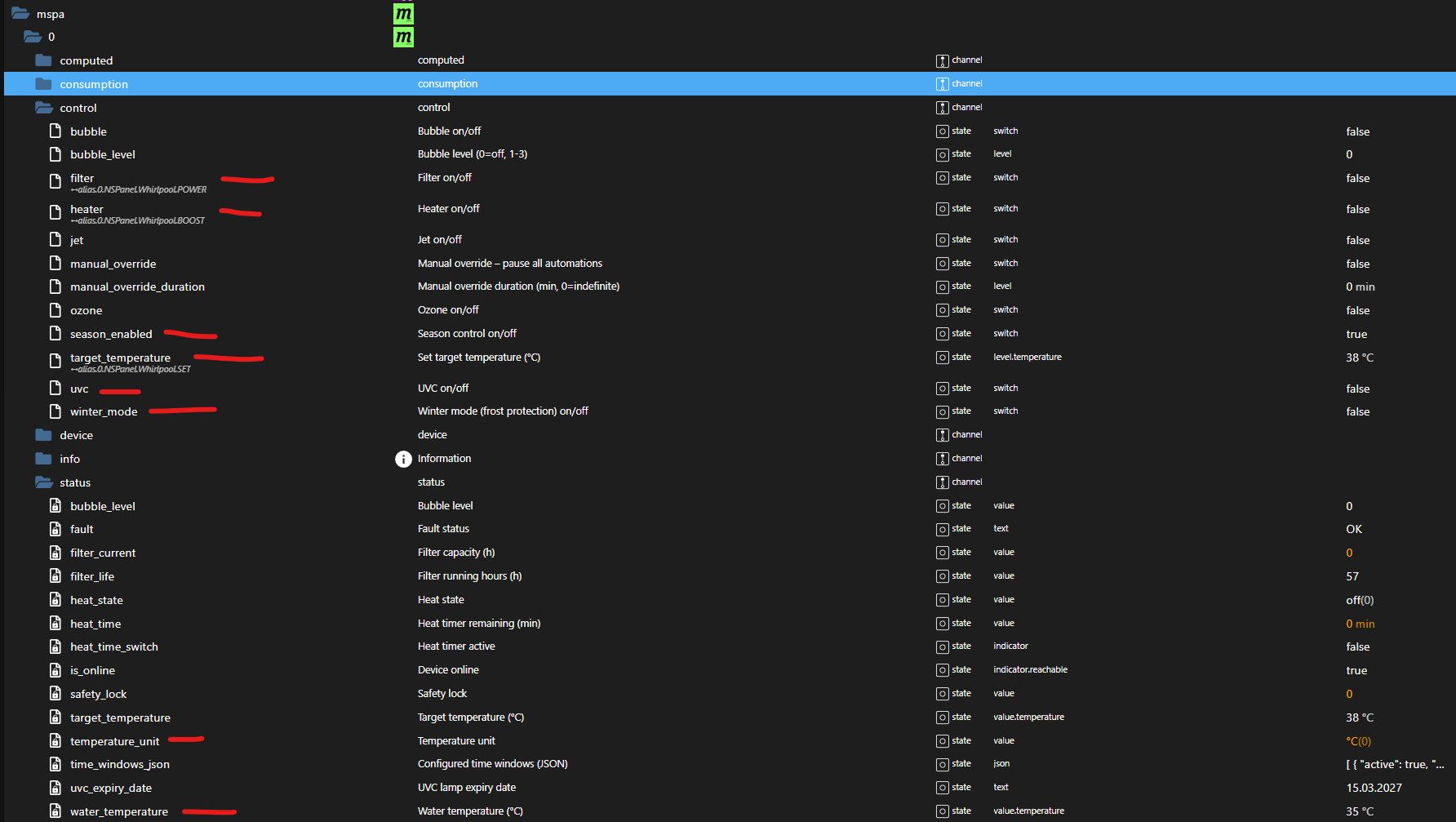Open the NSPanel Whirlpool BOOST alias link
Screen dimensions: 1456x822
pos(139,220)
